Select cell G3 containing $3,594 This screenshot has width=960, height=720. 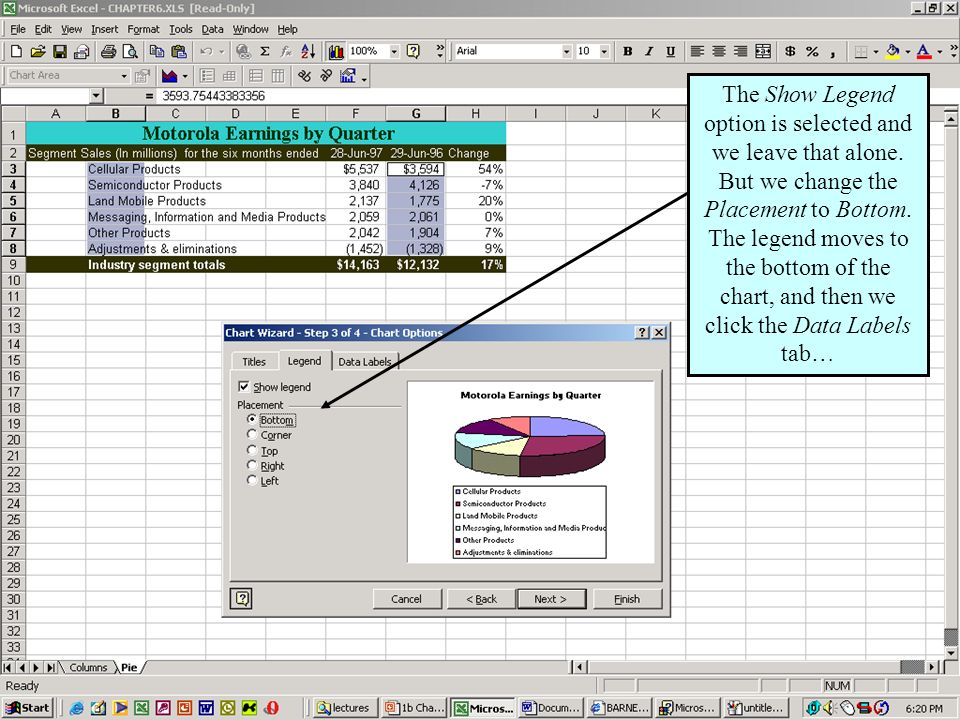click(x=416, y=169)
